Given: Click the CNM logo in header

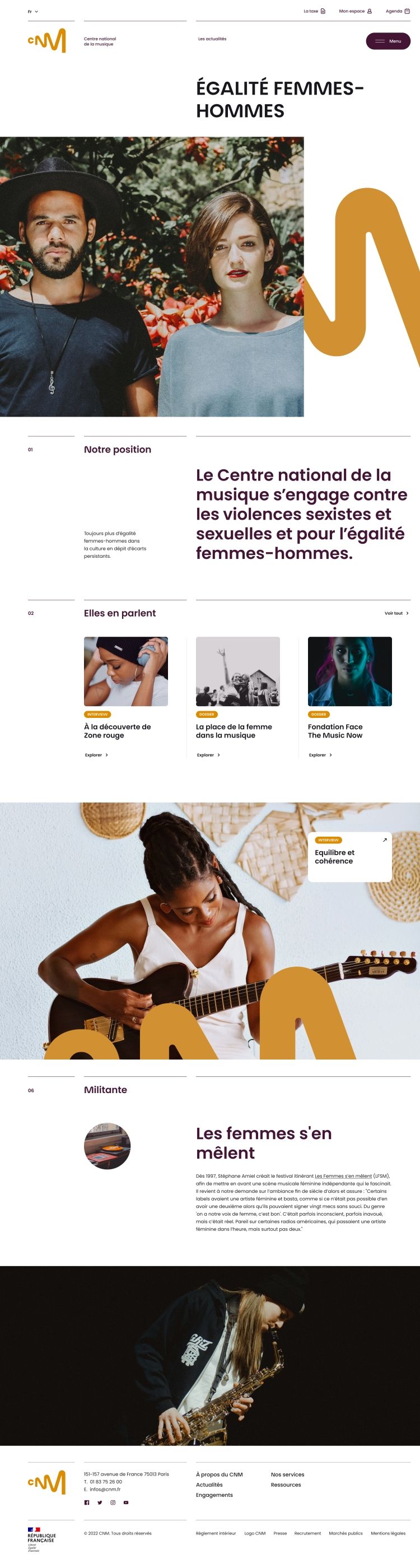Looking at the screenshot, I should [x=47, y=40].
